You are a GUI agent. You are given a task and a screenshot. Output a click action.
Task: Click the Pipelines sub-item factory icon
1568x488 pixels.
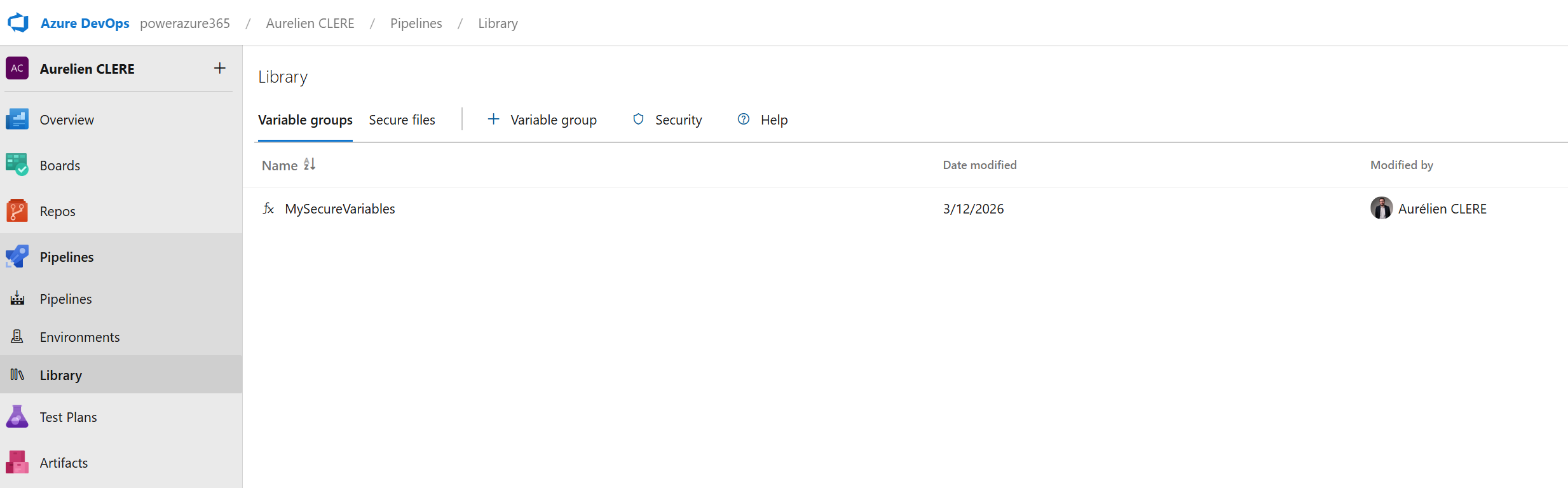[x=17, y=299]
